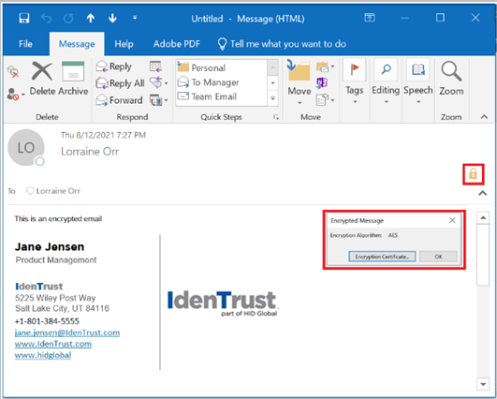Screen dimensions: 497x399
Task: Click sender name Lorraine Orr heading
Action: [x=90, y=152]
